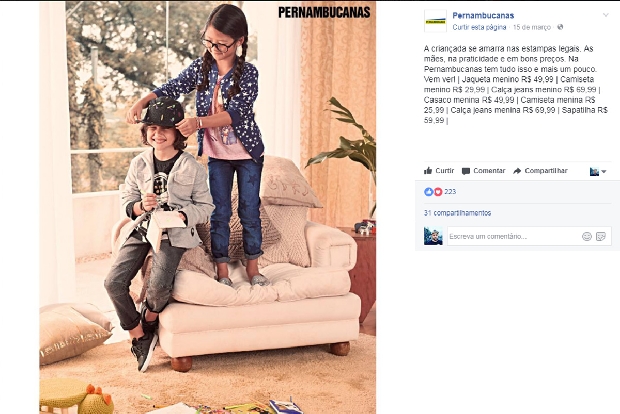Open the sticker picker icon
Screen dimensions: 620x414
601,236
